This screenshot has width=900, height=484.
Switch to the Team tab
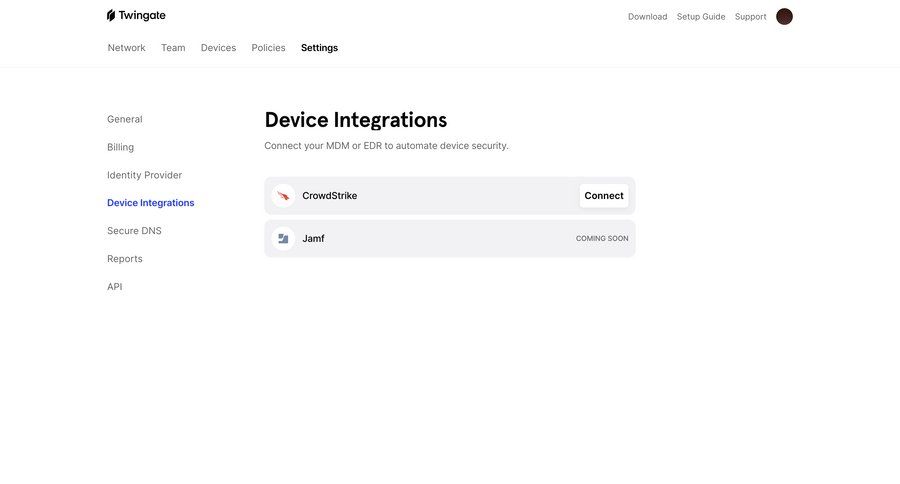[x=173, y=48]
